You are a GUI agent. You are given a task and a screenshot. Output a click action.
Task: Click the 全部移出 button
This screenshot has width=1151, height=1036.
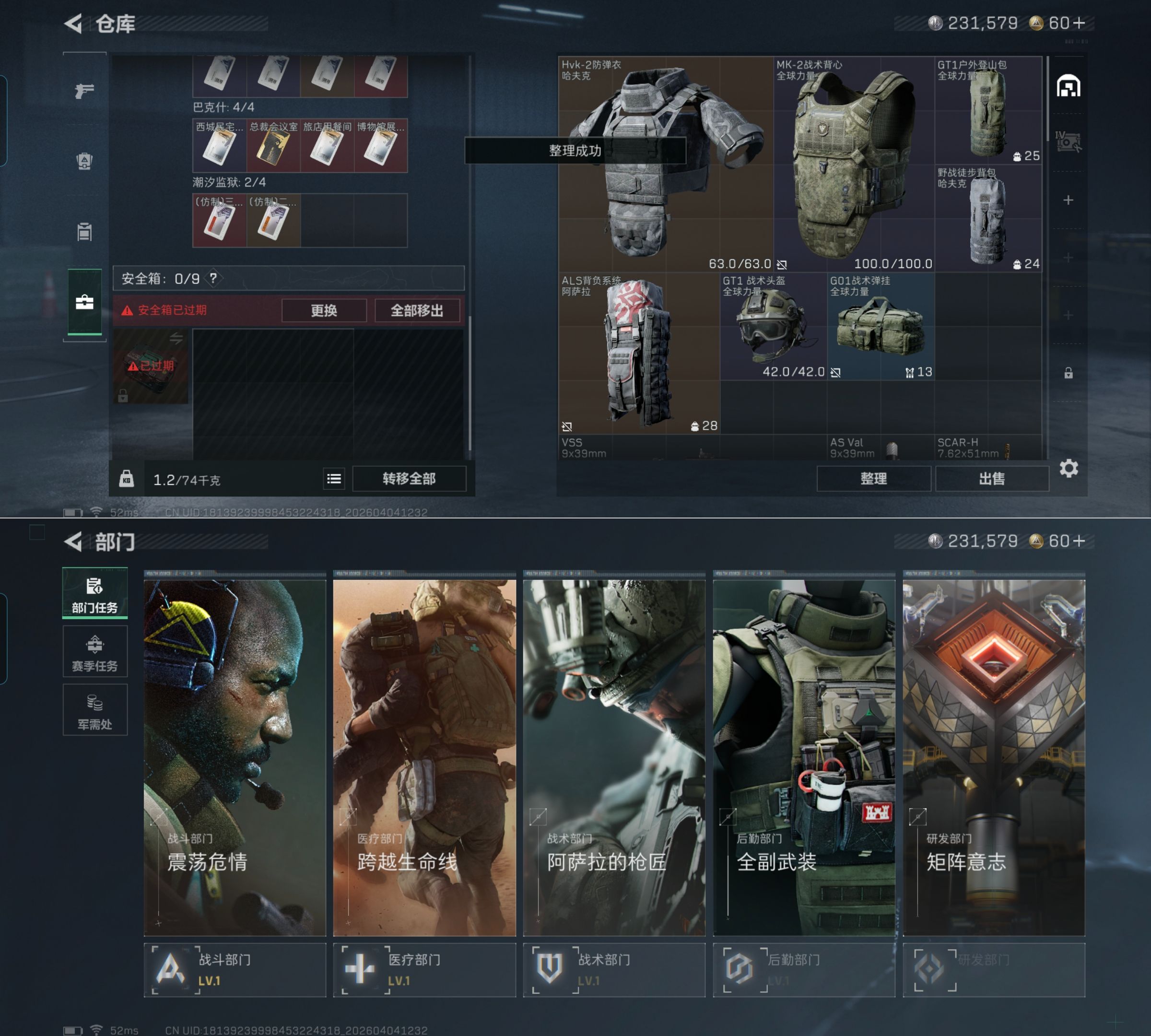[x=417, y=310]
